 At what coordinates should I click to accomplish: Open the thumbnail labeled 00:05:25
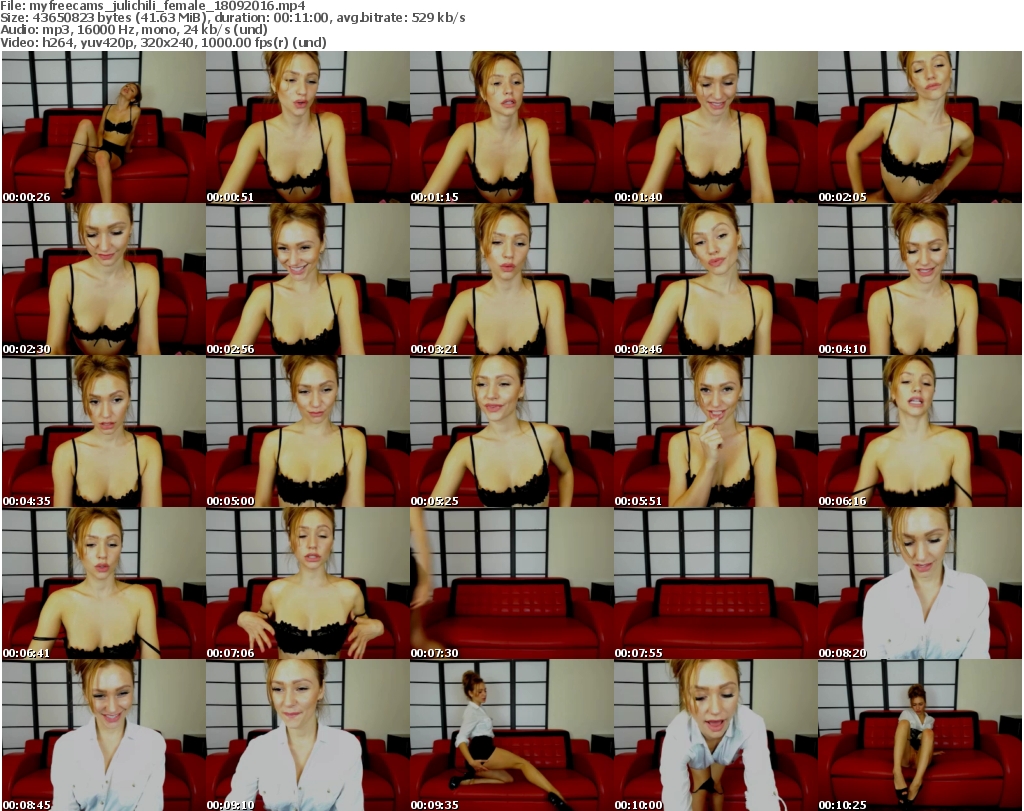[511, 432]
